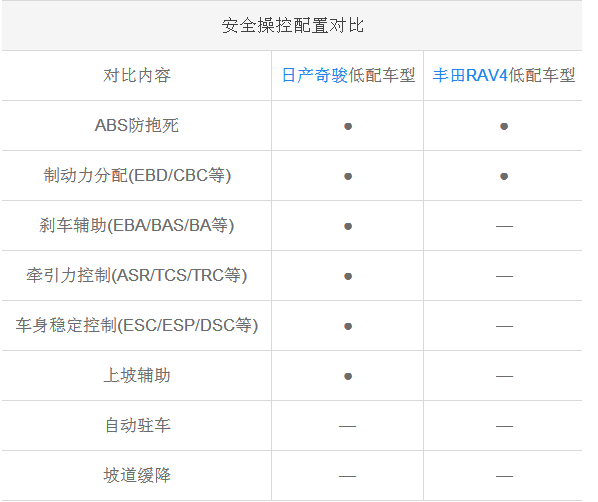
Task: Click the ABS防抱死 dot under 日产奇骏
Action: click(348, 126)
